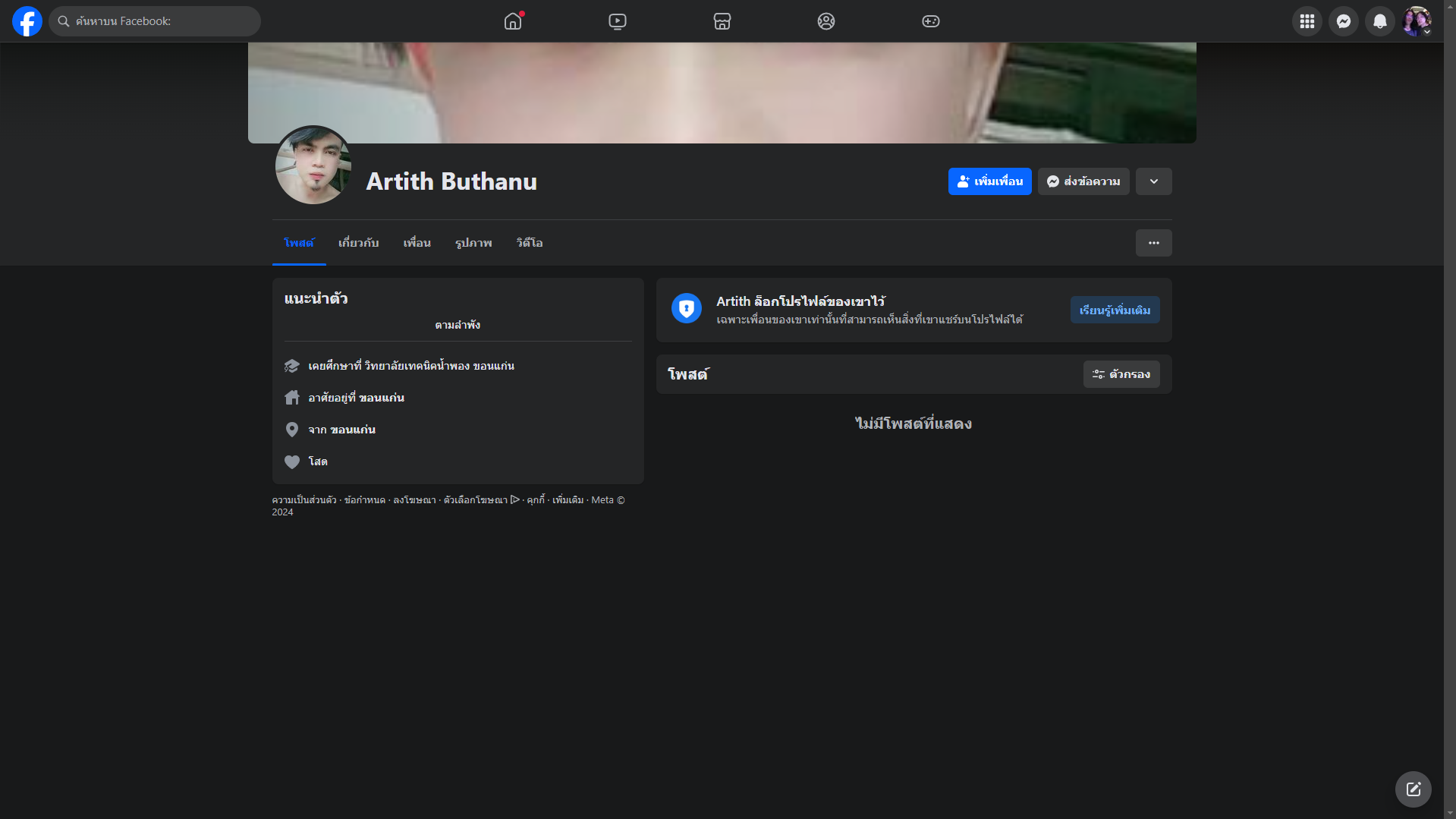Open the three-dot profile options menu
Screen dimensions: 1456x819
pyautogui.click(x=1153, y=243)
